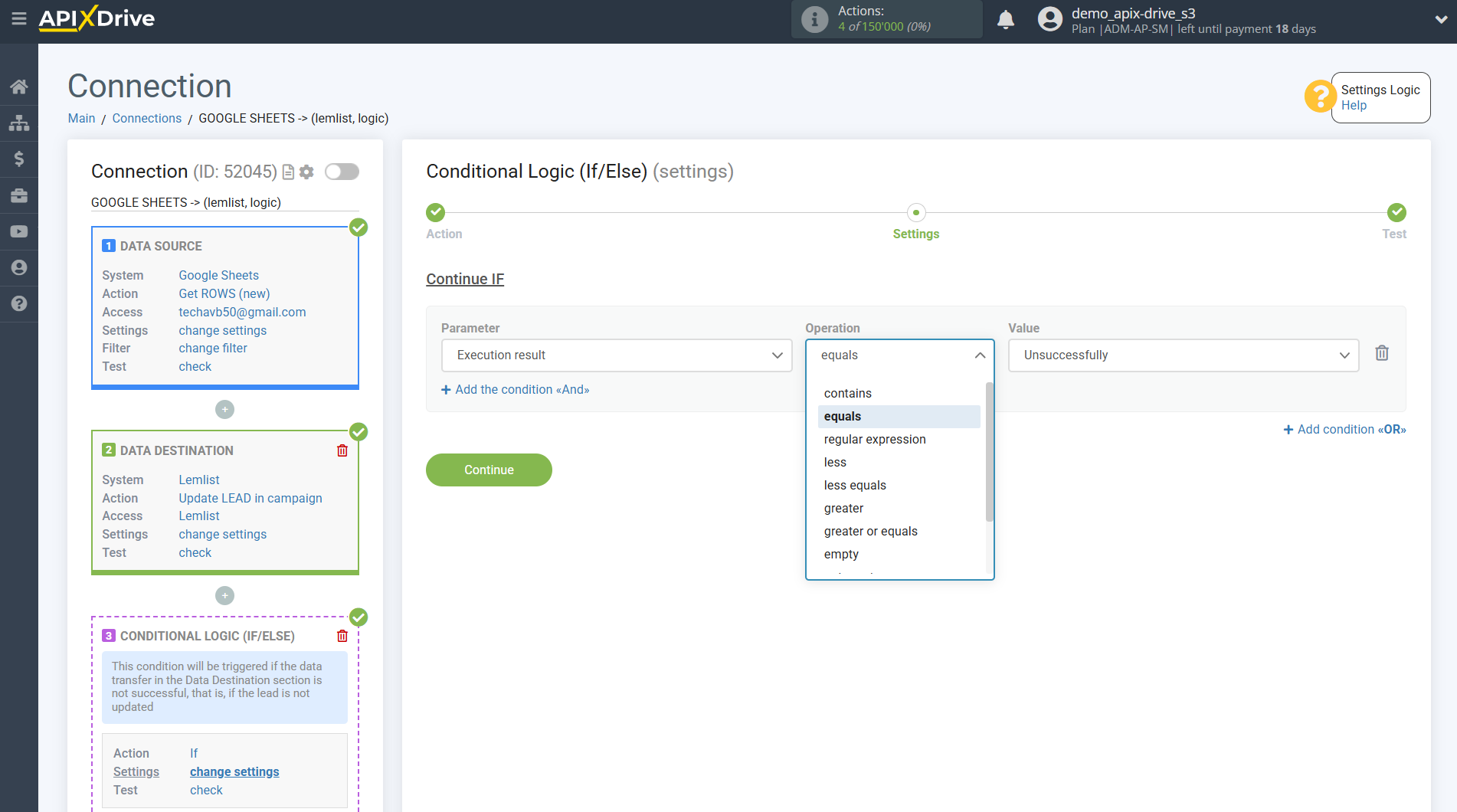This screenshot has height=812, width=1457.
Task: Click the ApiX-Drive logo
Action: [97, 18]
